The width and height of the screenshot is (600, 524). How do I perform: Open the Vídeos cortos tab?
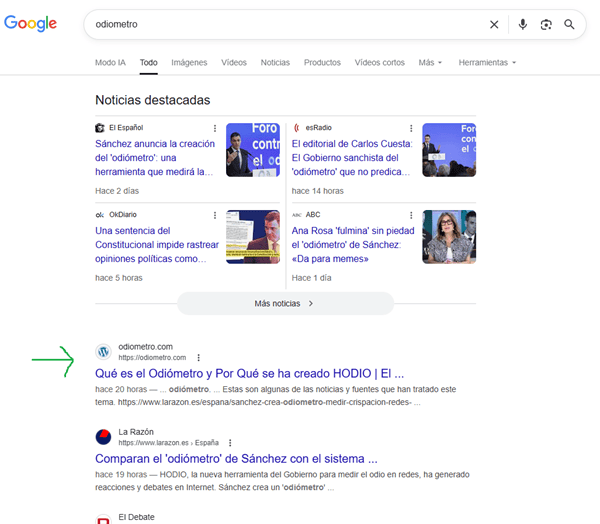[380, 62]
